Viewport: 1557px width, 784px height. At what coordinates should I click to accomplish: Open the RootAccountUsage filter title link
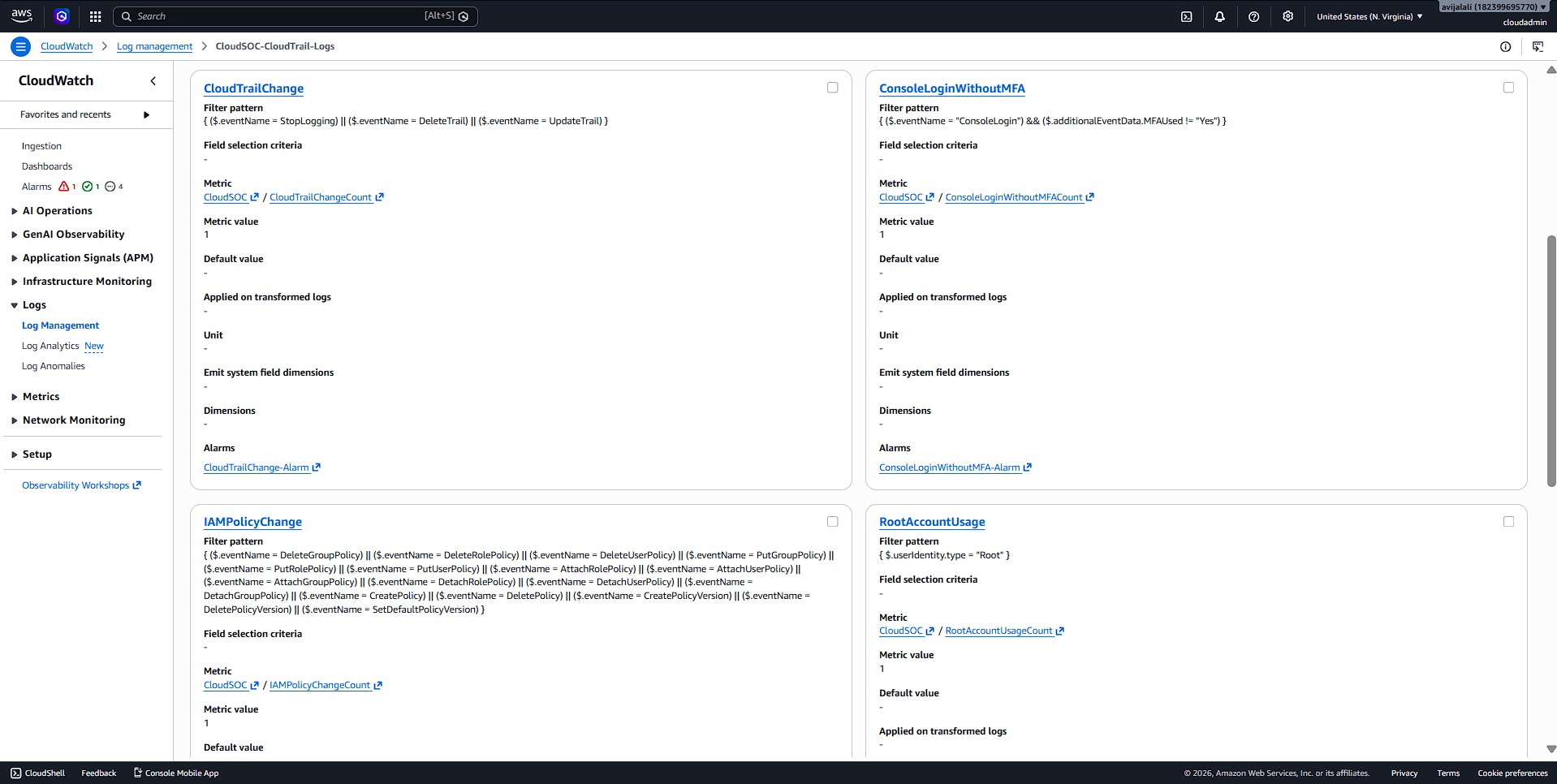[x=932, y=522]
